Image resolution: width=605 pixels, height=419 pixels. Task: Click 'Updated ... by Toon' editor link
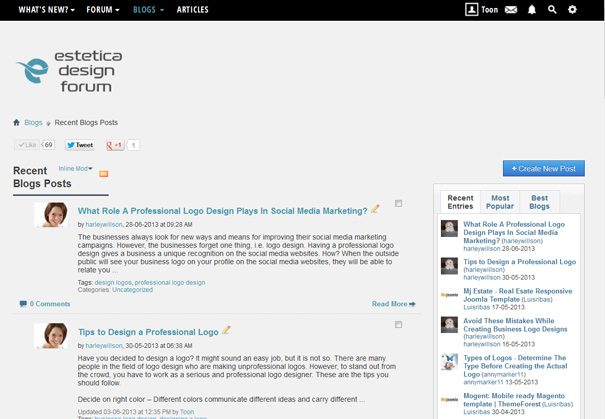(x=187, y=412)
